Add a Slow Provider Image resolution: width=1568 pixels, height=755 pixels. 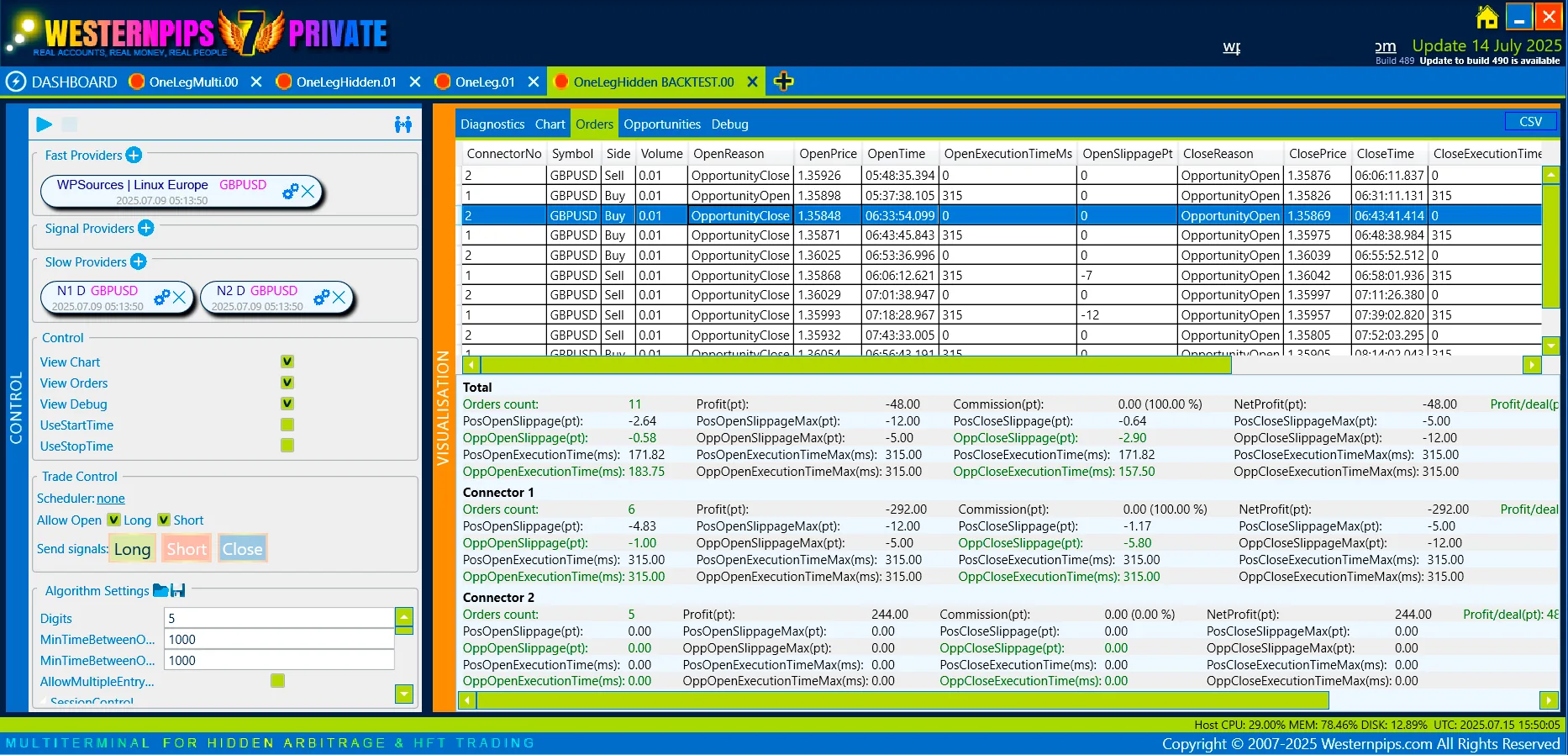click(x=139, y=261)
